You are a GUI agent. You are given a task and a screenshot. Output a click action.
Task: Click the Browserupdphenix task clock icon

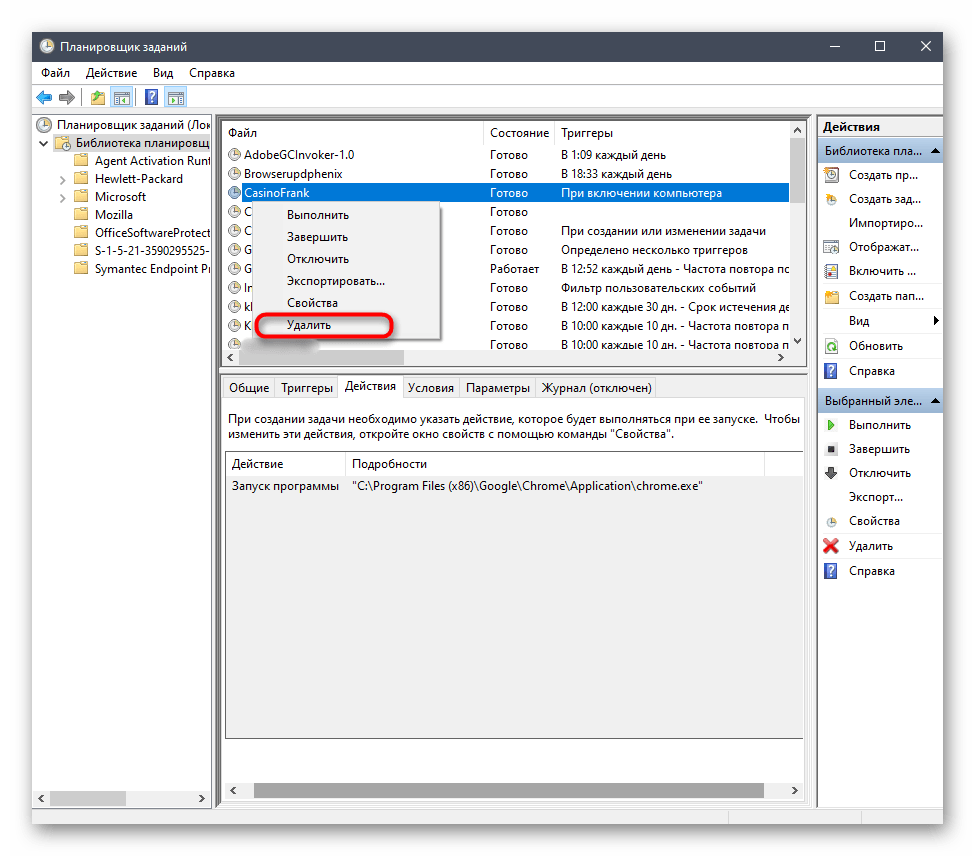[234, 174]
